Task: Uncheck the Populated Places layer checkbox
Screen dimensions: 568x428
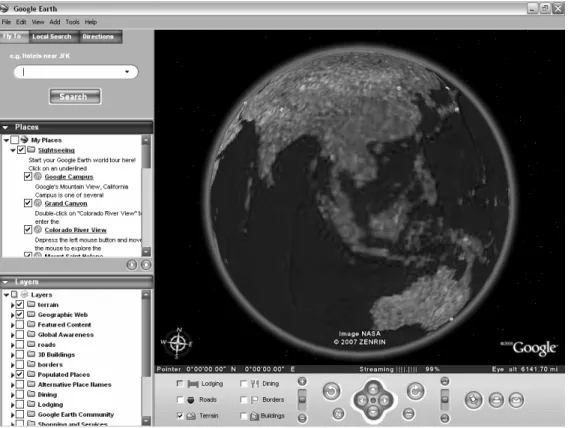Action: [x=20, y=374]
